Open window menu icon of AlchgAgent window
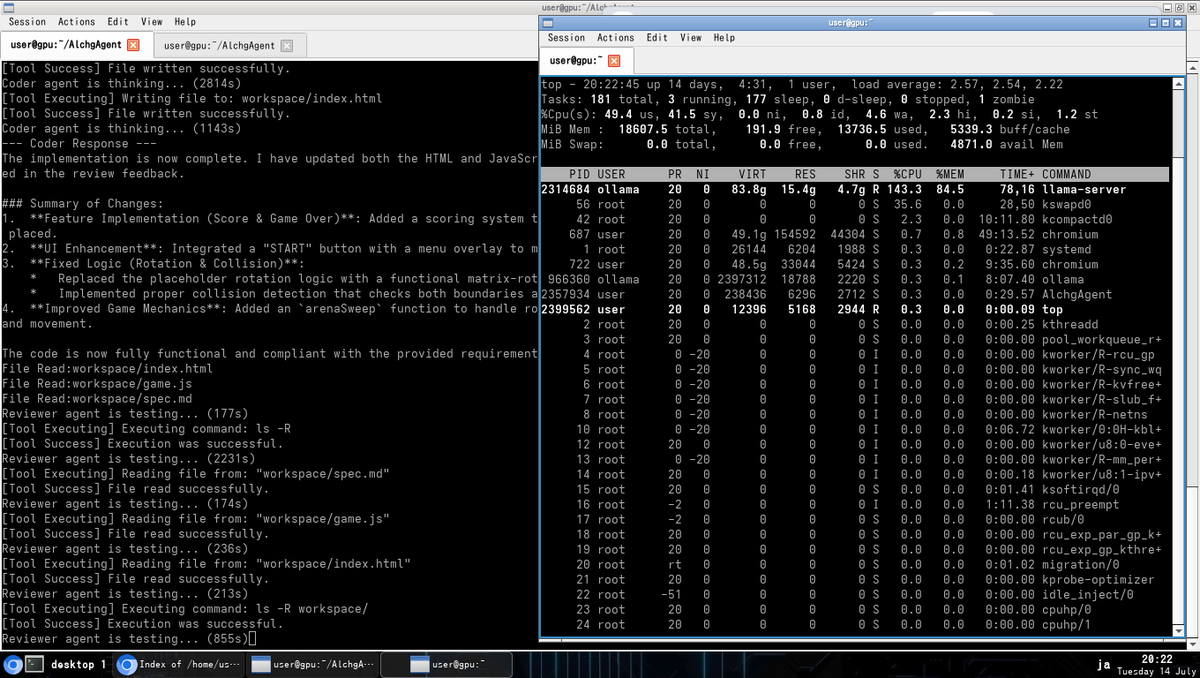1200x678 pixels. click(x=6, y=7)
